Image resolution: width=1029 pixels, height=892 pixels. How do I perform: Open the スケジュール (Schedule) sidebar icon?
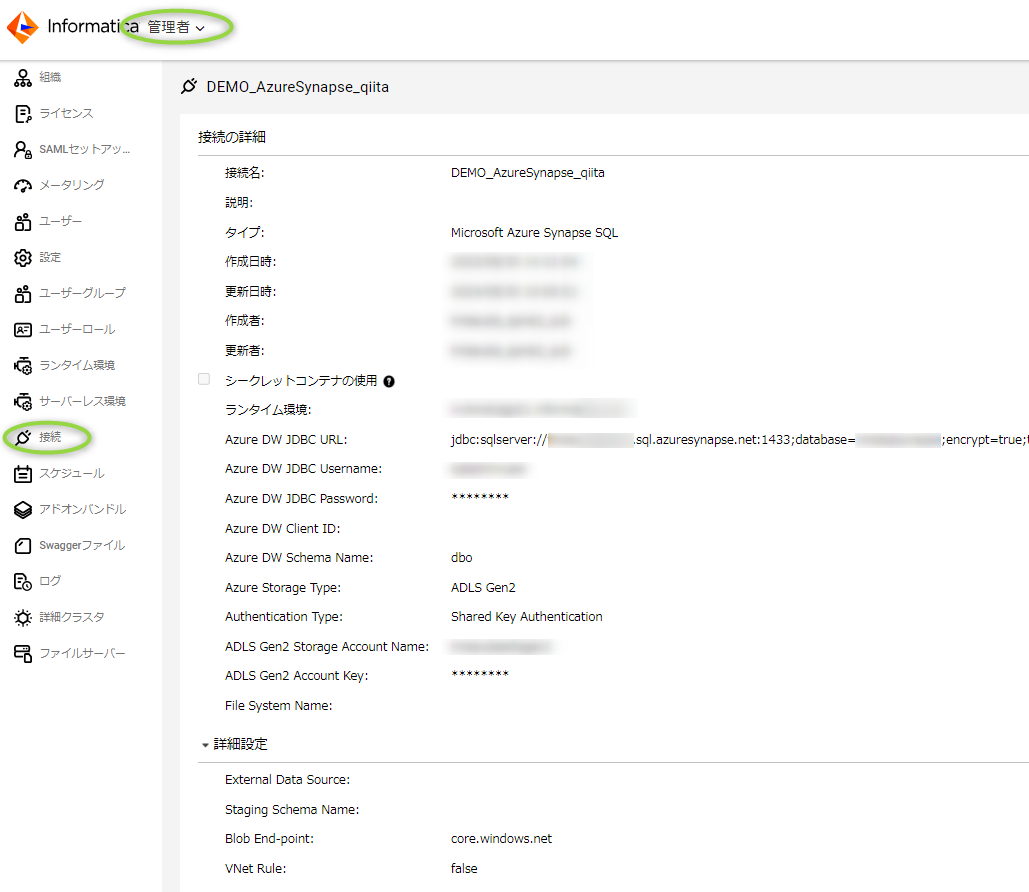coord(23,473)
